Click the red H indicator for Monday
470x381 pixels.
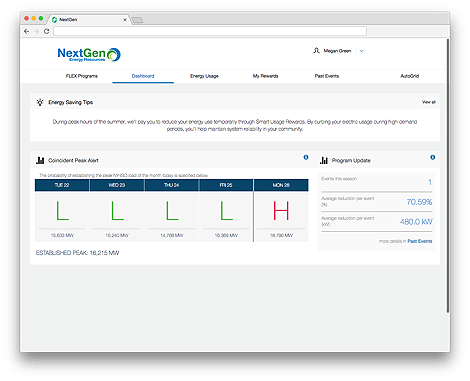click(x=281, y=210)
